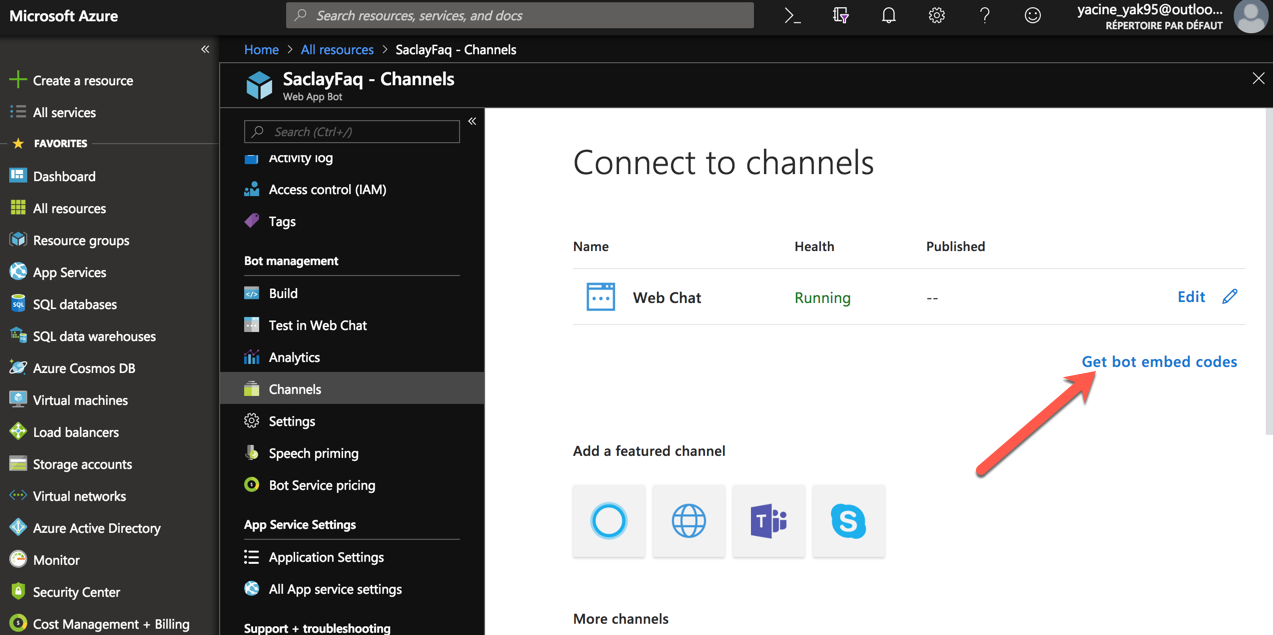
Task: Click the resource menu search box
Action: pos(352,131)
